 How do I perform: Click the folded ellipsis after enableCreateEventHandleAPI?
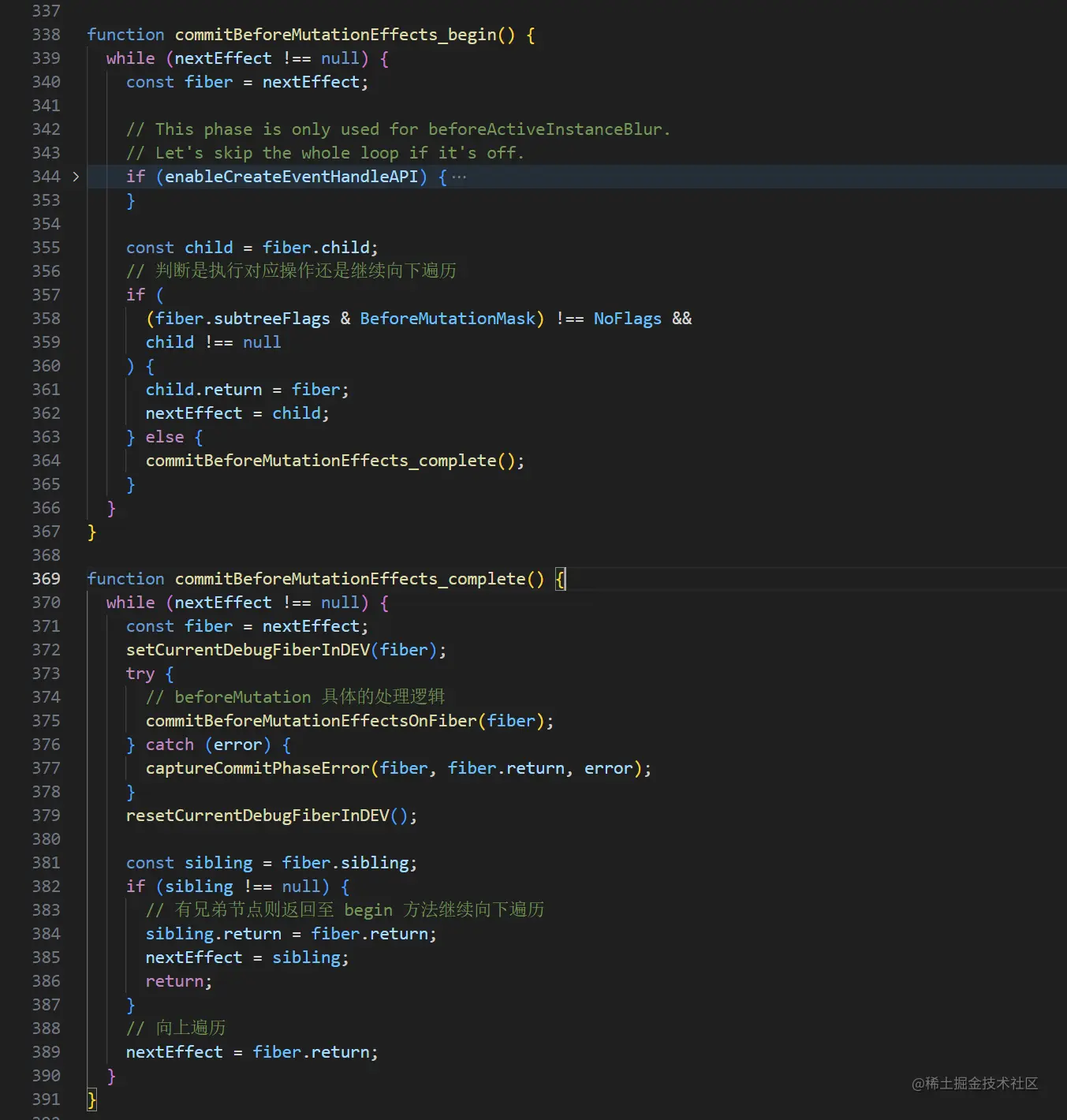click(x=459, y=177)
